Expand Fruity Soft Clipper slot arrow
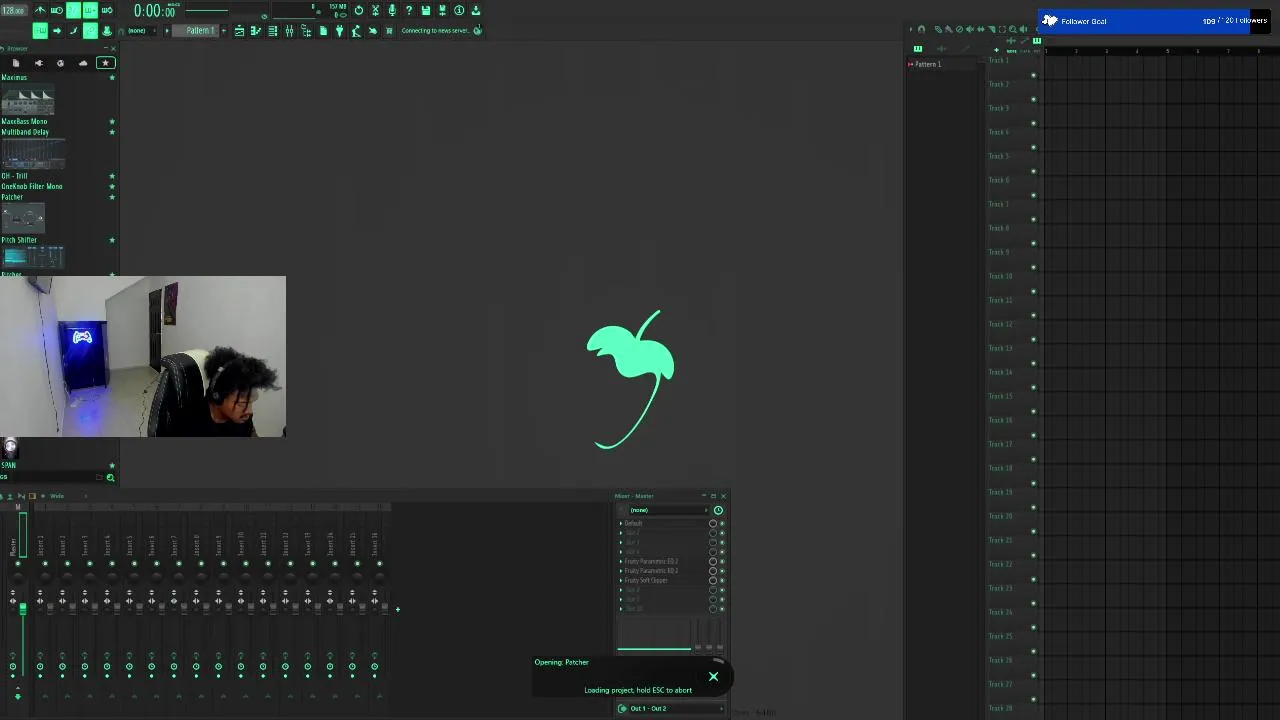This screenshot has height=720, width=1280. click(621, 581)
